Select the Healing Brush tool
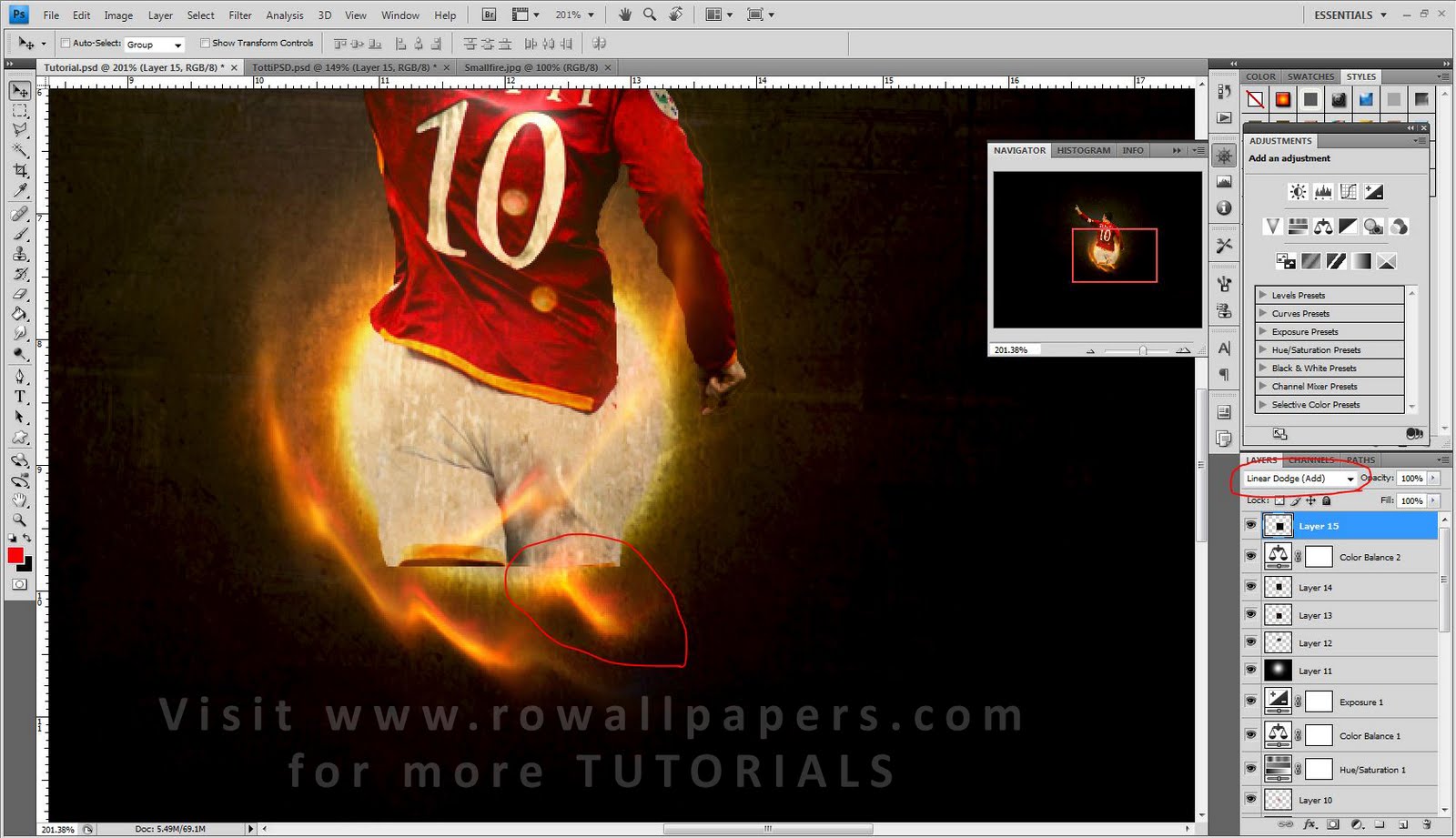This screenshot has width=1456, height=838. coord(20,214)
